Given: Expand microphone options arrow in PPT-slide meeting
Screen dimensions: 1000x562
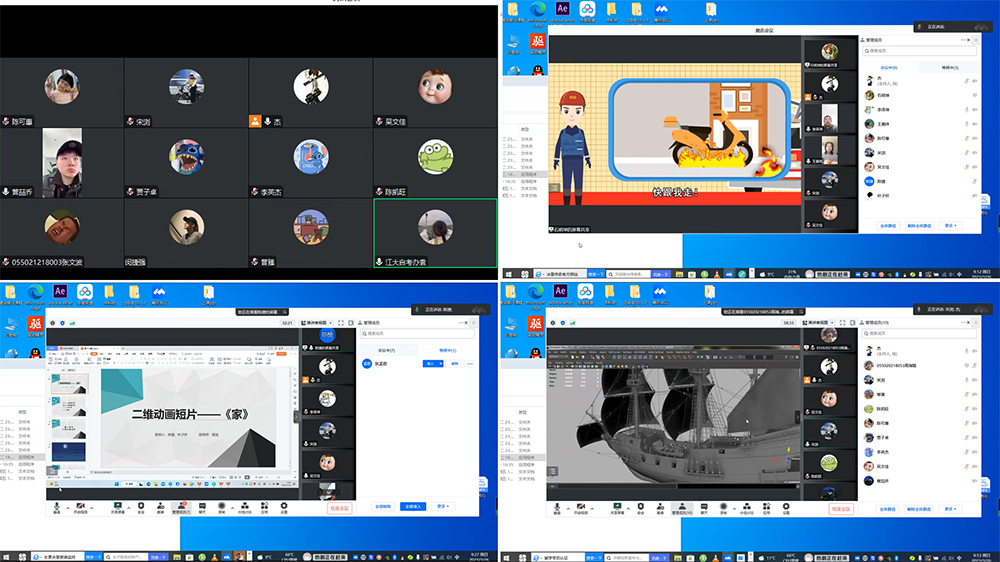Looking at the screenshot, I should (x=68, y=508).
